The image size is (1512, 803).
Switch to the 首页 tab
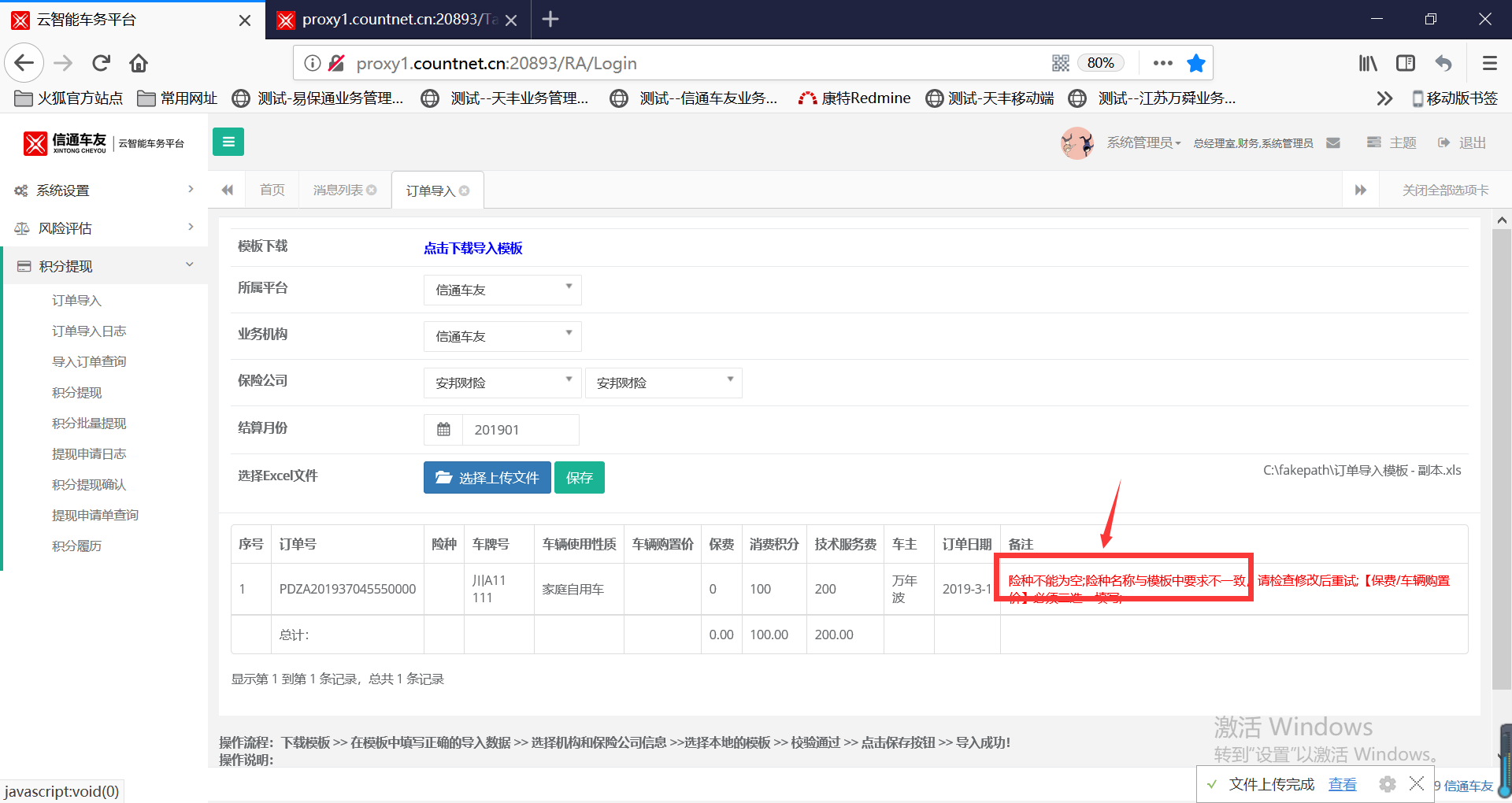coord(272,190)
